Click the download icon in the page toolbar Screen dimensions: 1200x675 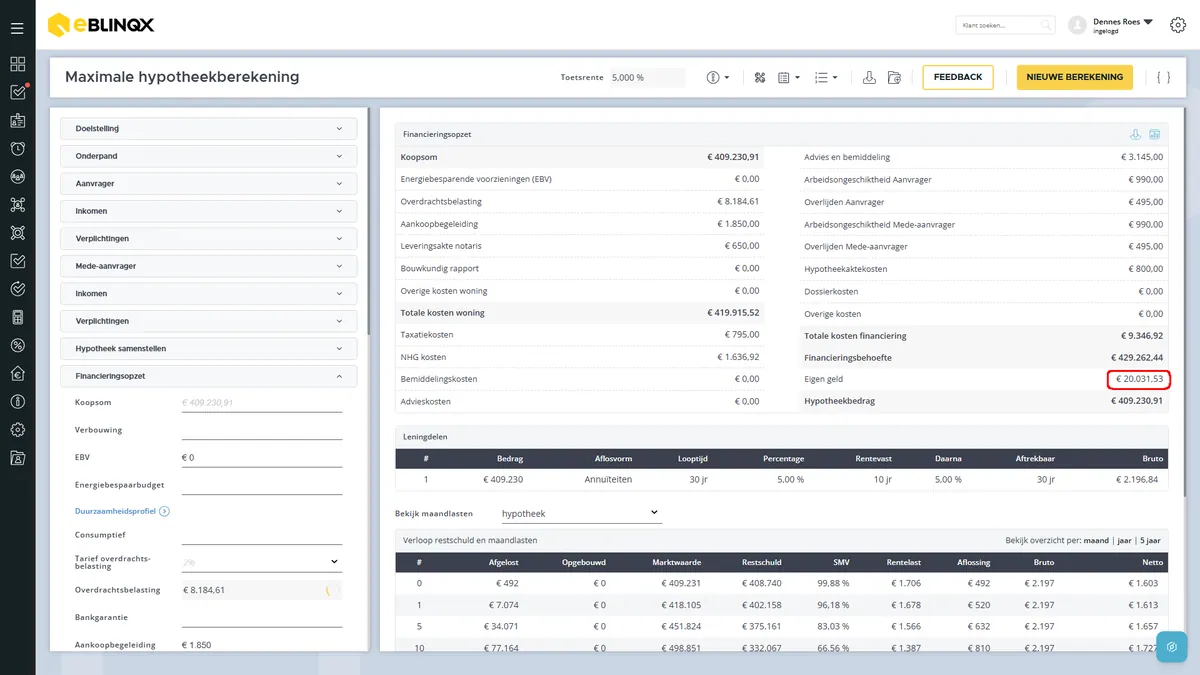coord(869,77)
